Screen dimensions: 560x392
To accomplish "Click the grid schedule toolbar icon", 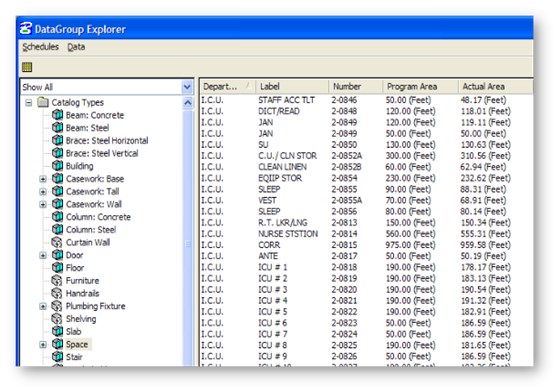I will click(x=27, y=67).
